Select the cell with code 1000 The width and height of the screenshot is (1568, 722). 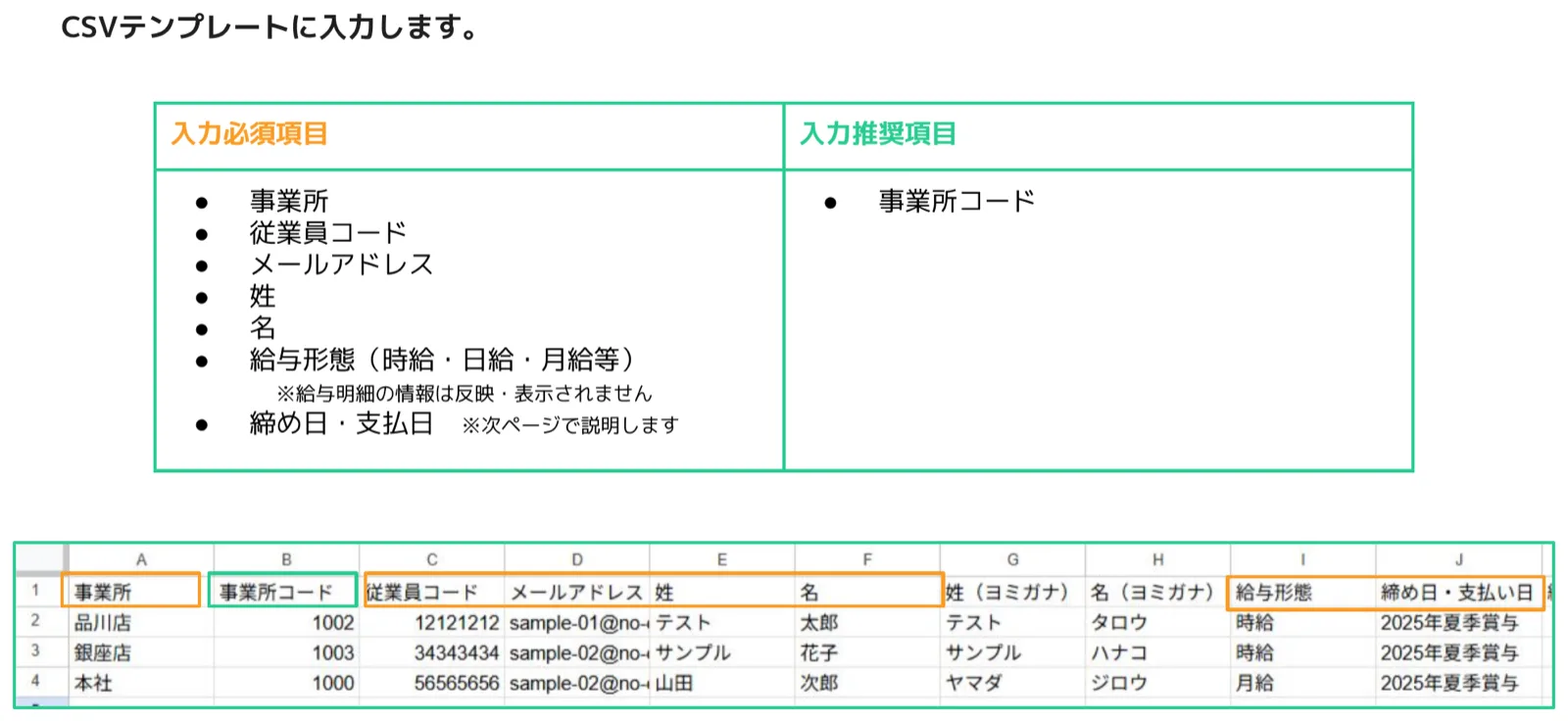click(x=286, y=683)
